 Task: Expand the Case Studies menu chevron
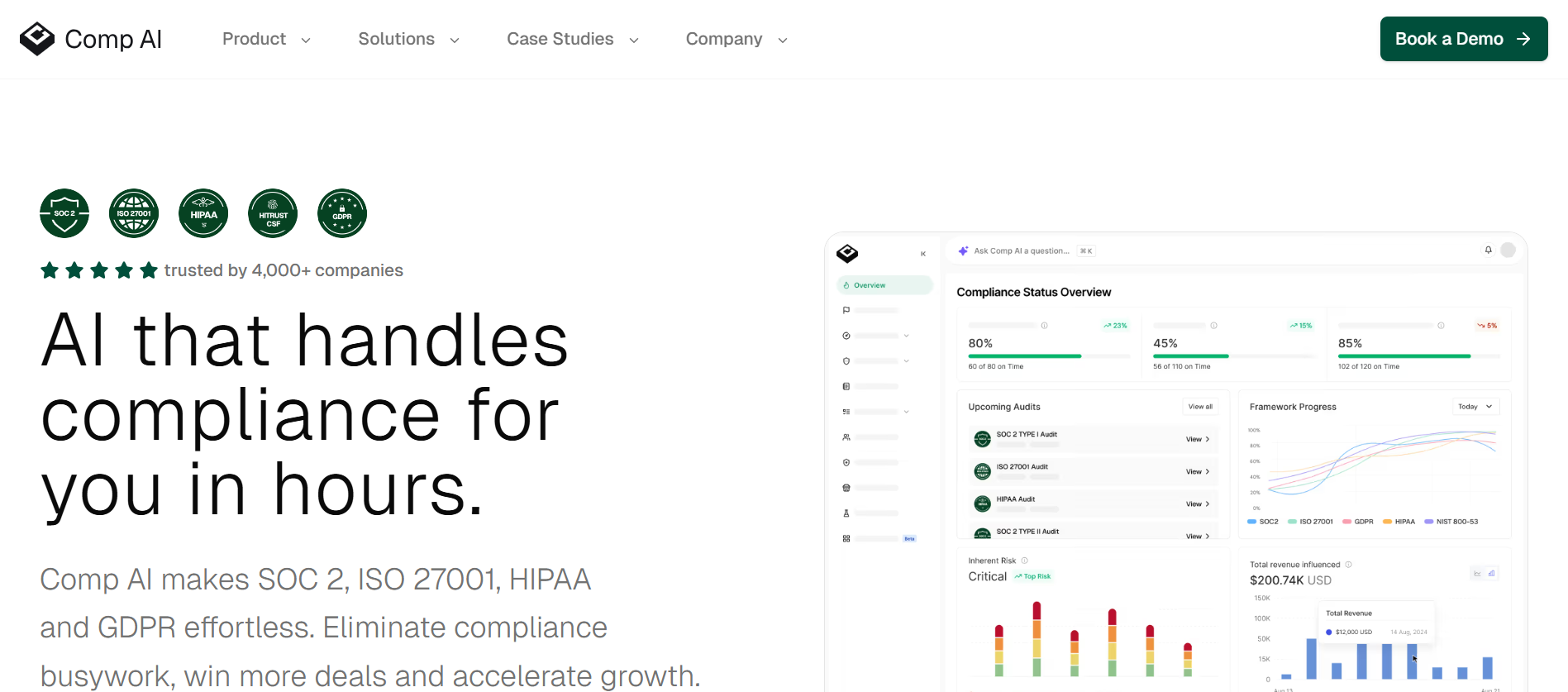click(634, 41)
